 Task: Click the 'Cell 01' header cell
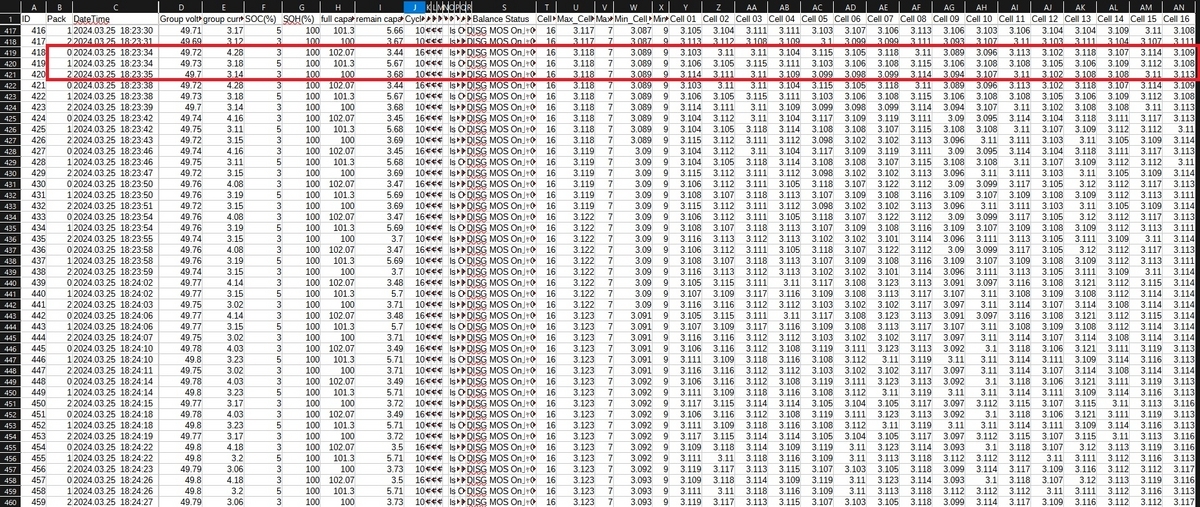685,19
